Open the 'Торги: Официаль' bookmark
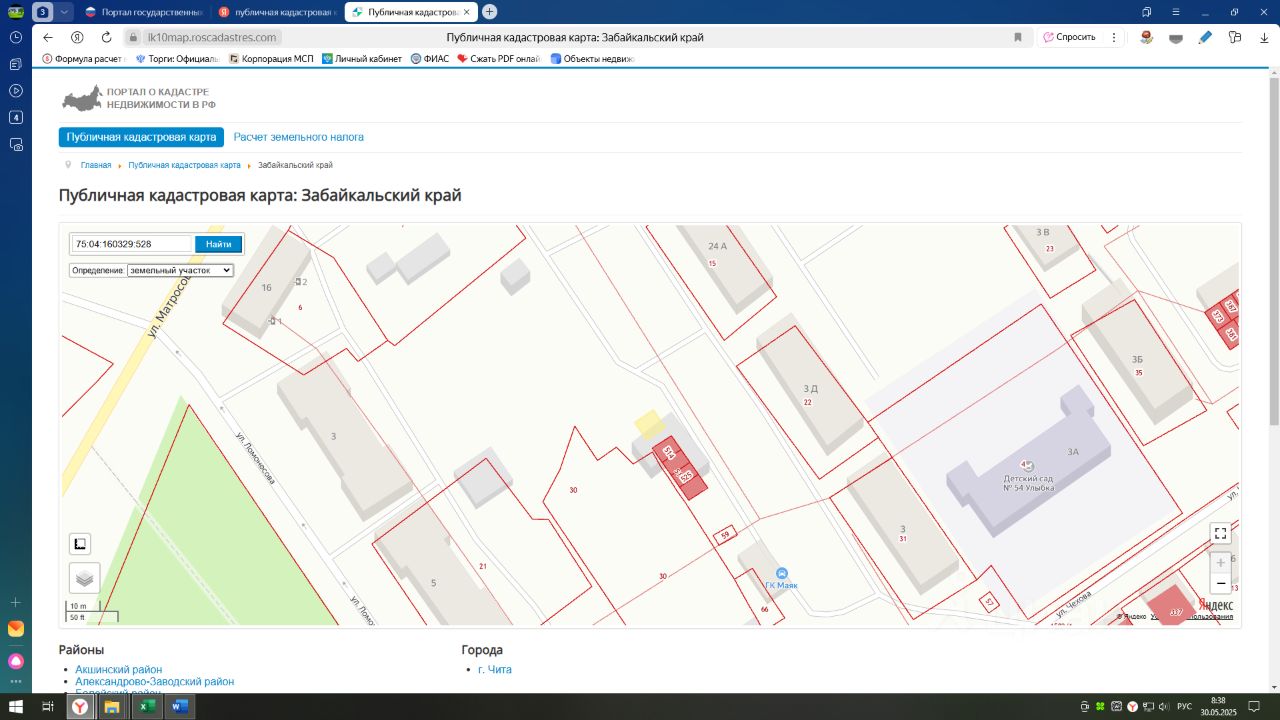1280x720 pixels. 177,59
